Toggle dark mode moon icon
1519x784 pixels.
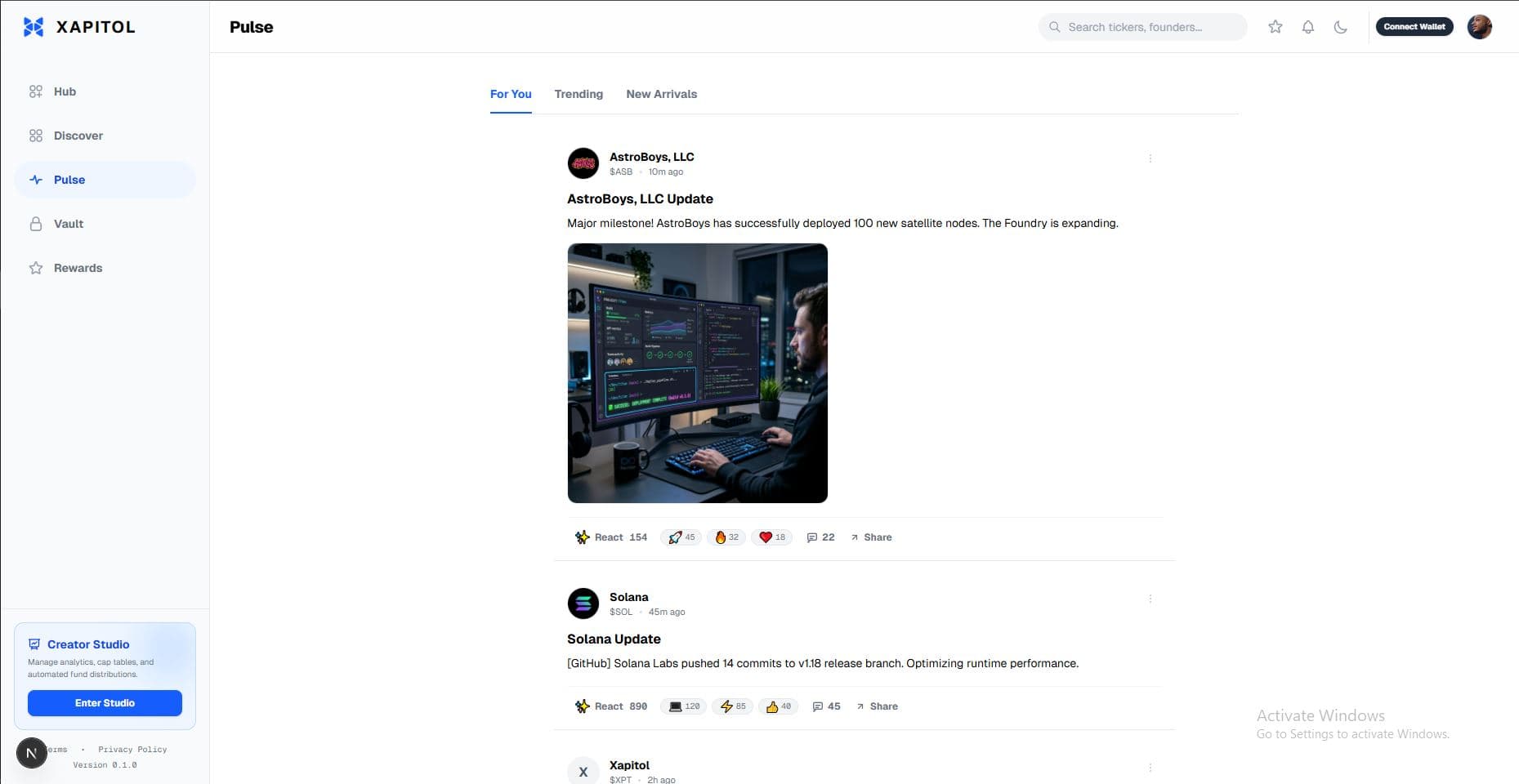1340,27
